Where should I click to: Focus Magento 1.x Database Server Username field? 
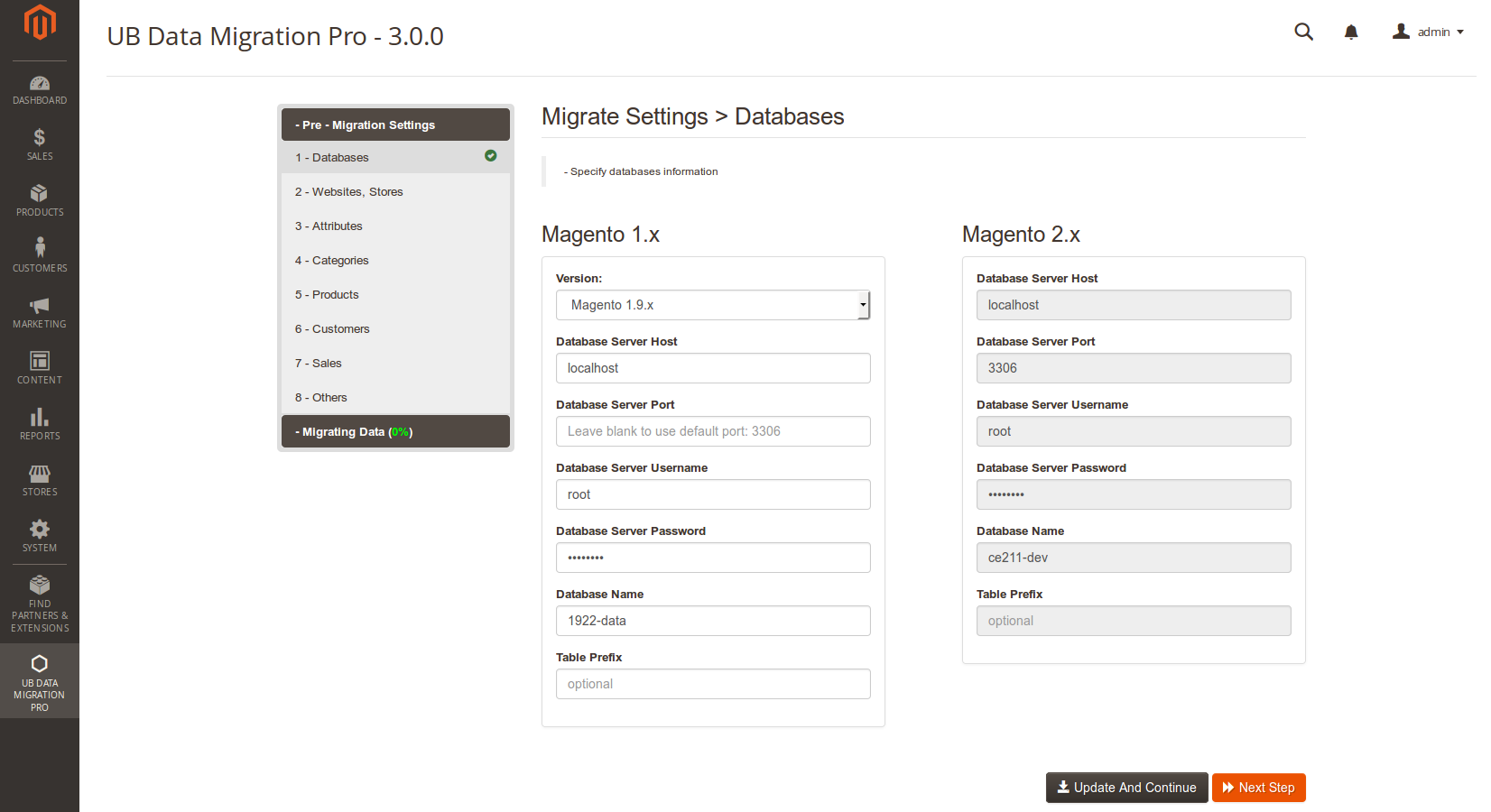713,494
